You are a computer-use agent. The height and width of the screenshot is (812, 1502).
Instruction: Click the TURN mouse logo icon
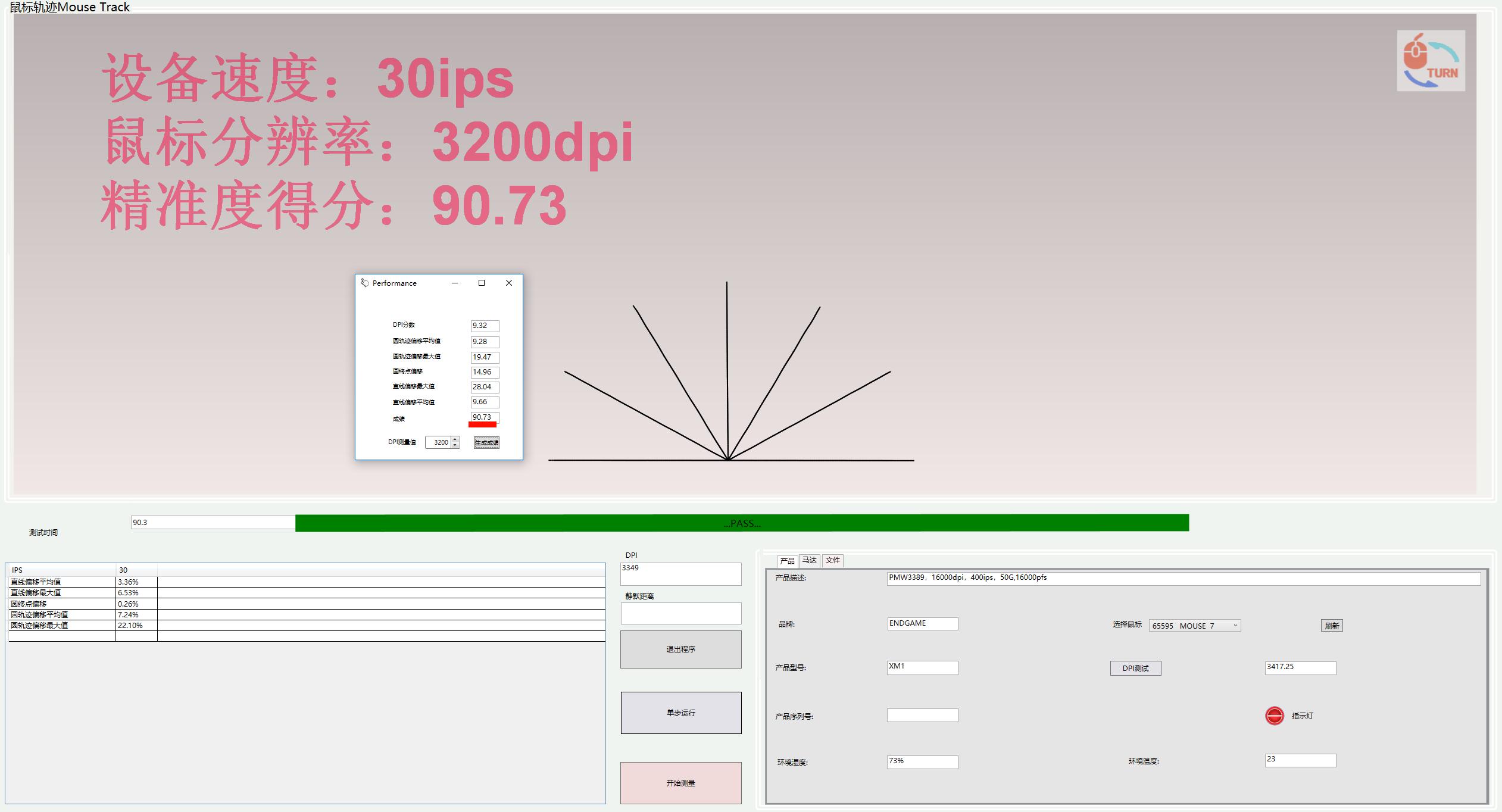[x=1431, y=61]
